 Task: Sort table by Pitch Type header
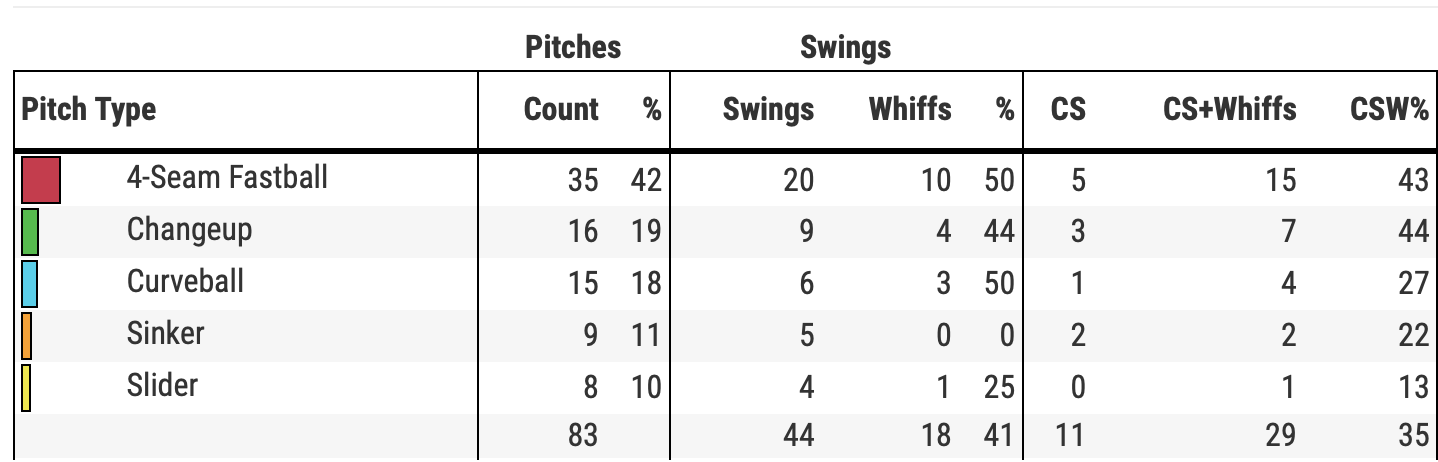pyautogui.click(x=89, y=110)
